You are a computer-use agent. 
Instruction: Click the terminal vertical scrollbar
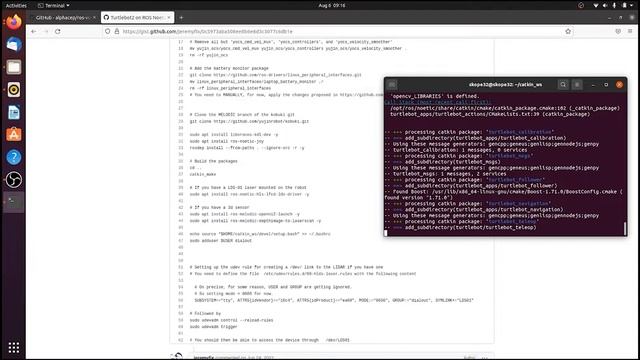tap(624, 229)
